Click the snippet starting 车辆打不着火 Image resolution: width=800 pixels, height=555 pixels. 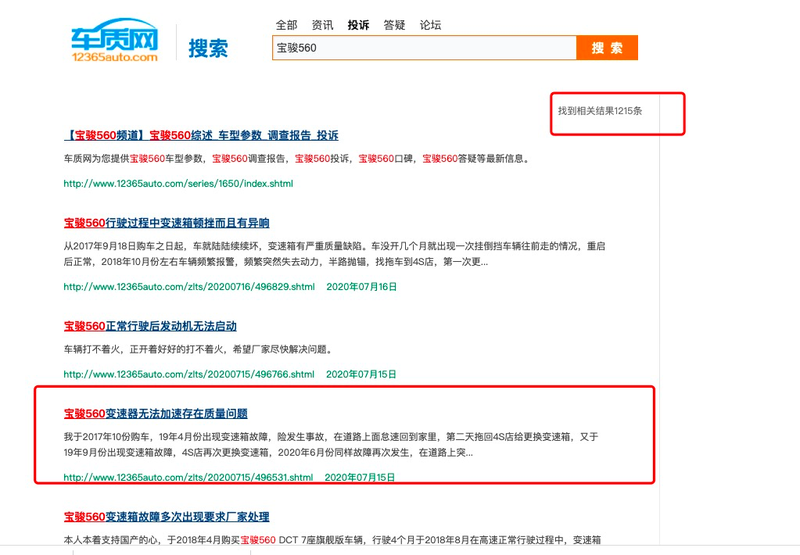click(x=199, y=349)
